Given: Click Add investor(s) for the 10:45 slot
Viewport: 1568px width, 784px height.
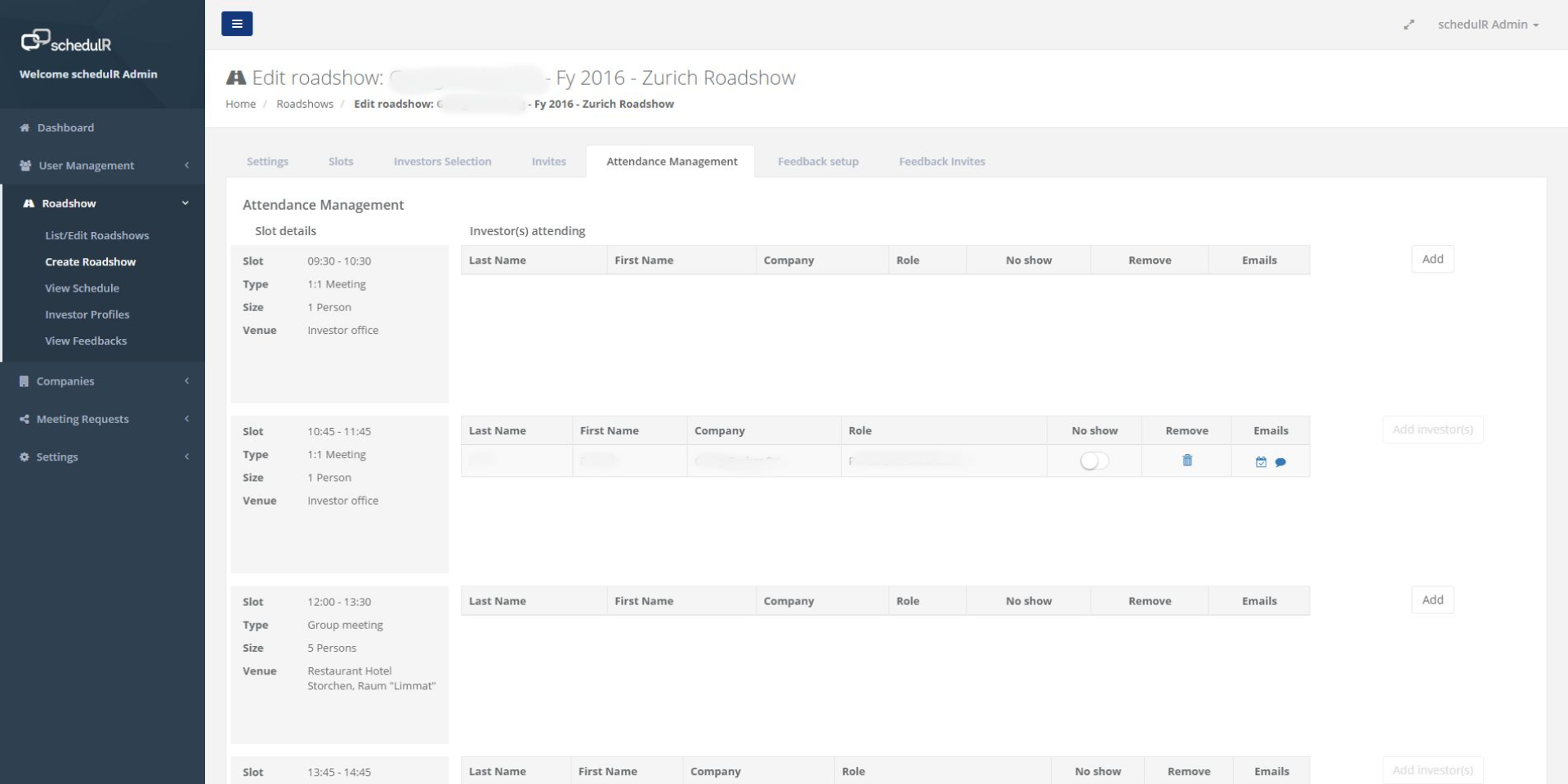Looking at the screenshot, I should [x=1432, y=429].
